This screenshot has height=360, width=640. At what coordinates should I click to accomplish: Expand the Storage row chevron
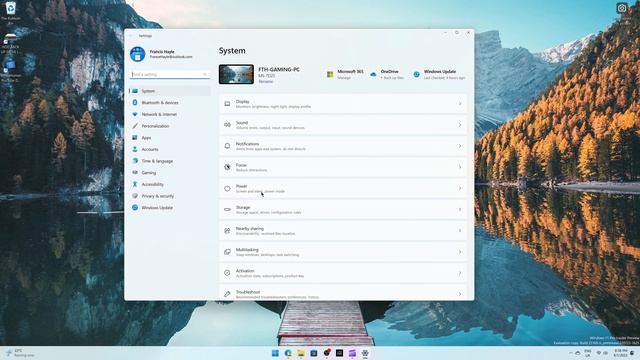[x=460, y=209]
